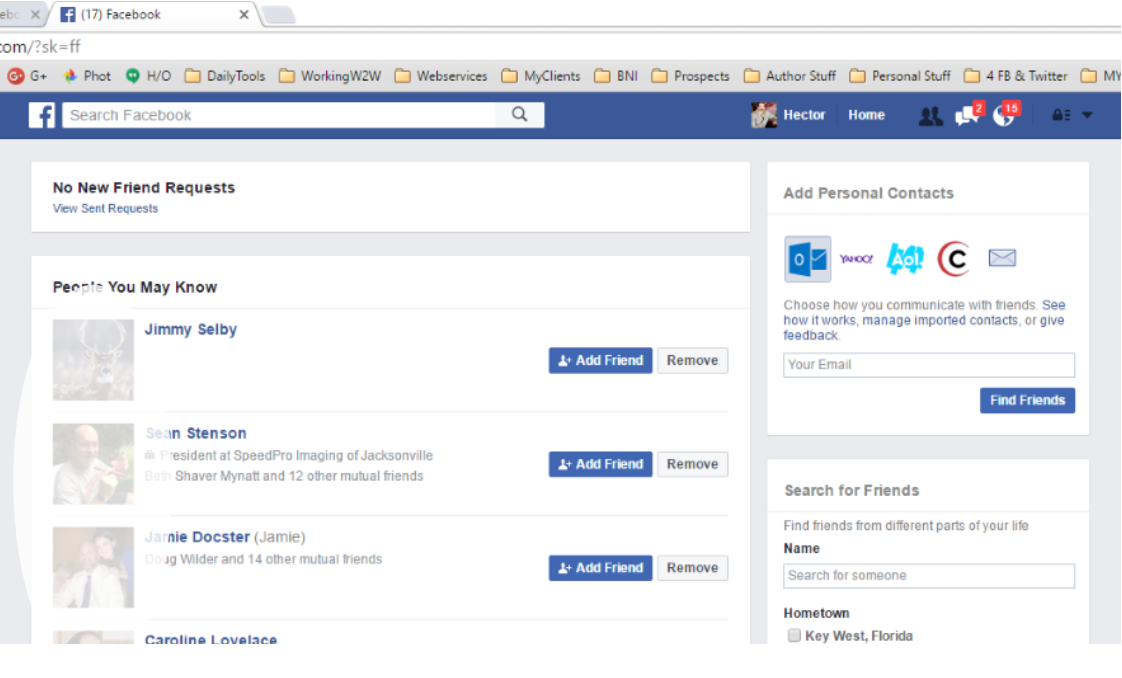Open Sean Stenson's profile name link

click(196, 433)
